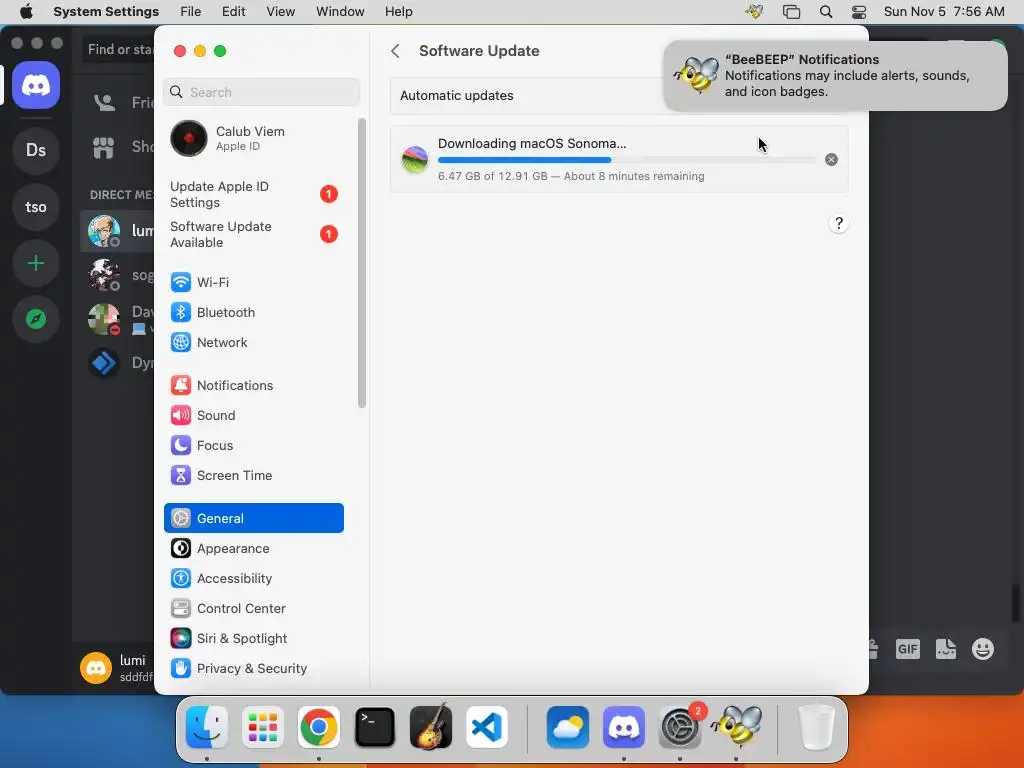Click Discord Find or start search box
The height and width of the screenshot is (768, 1024).
(x=119, y=49)
